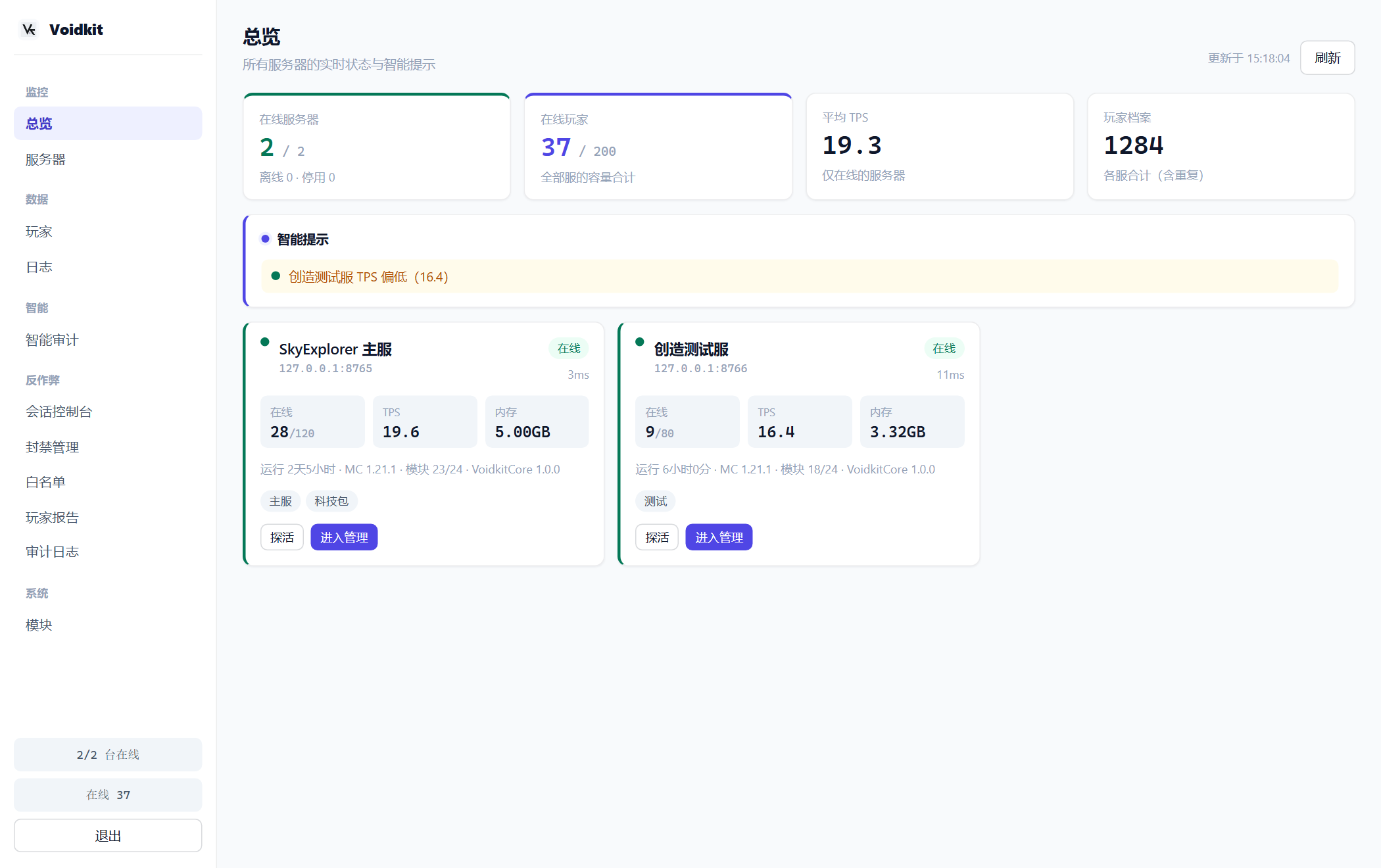1381x868 pixels.
Task: Open 会话控制台 in the sidebar
Action: tap(108, 412)
